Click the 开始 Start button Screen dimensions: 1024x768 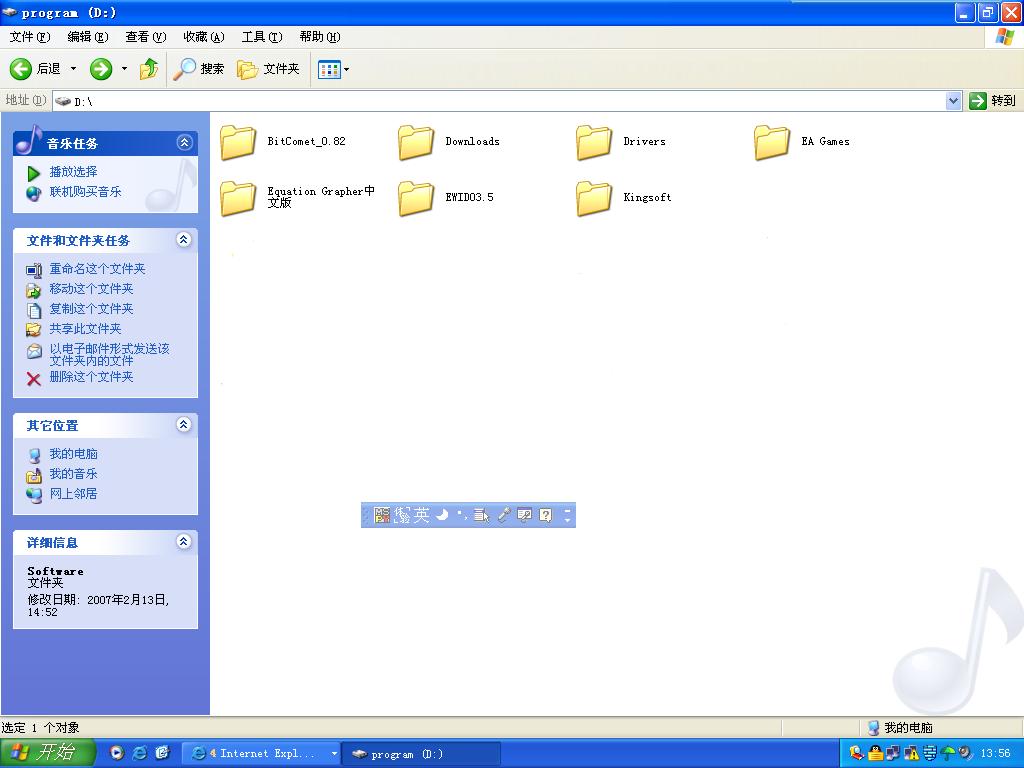[48, 753]
